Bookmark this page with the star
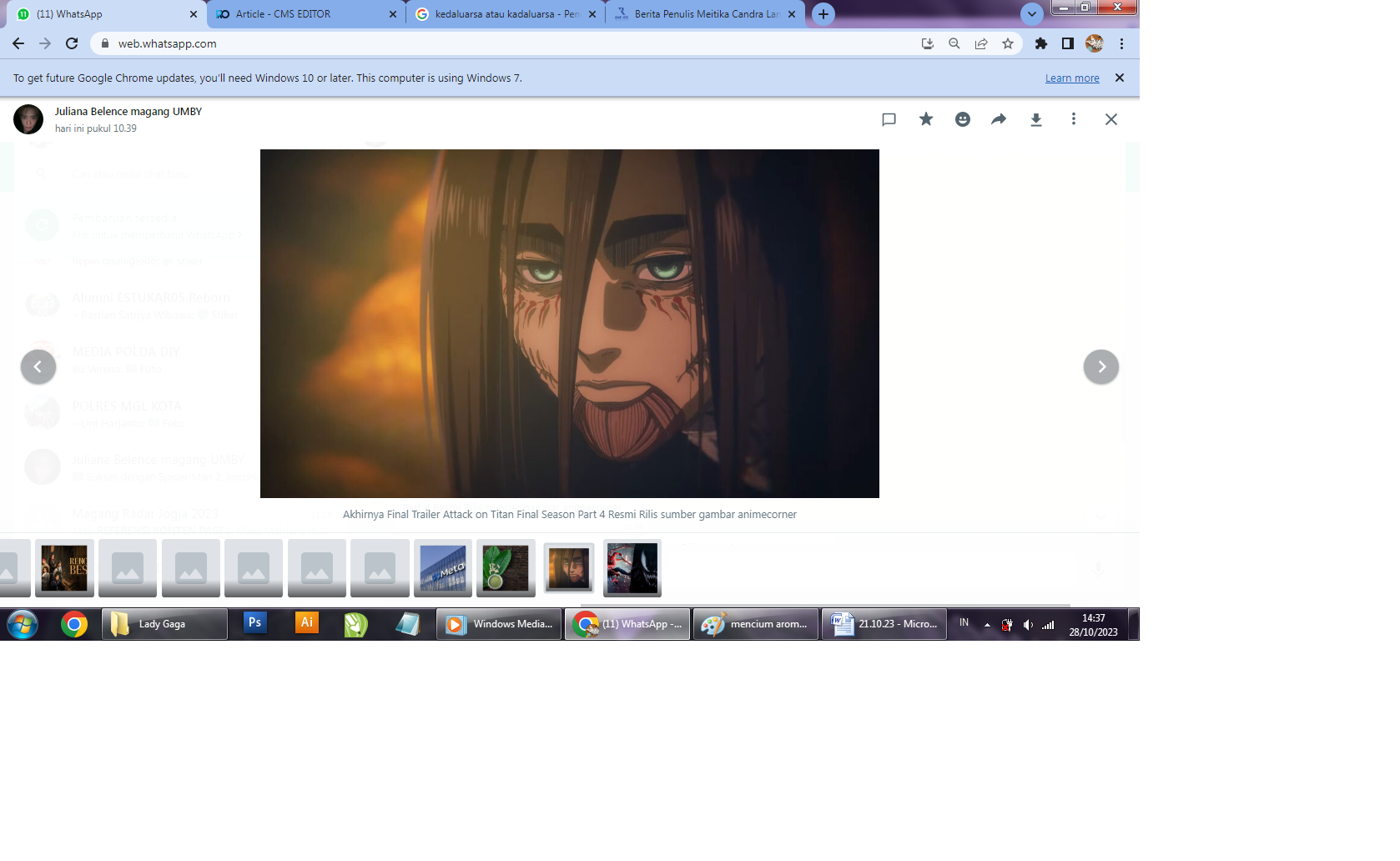This screenshot has height=861, width=1400. click(x=1008, y=43)
